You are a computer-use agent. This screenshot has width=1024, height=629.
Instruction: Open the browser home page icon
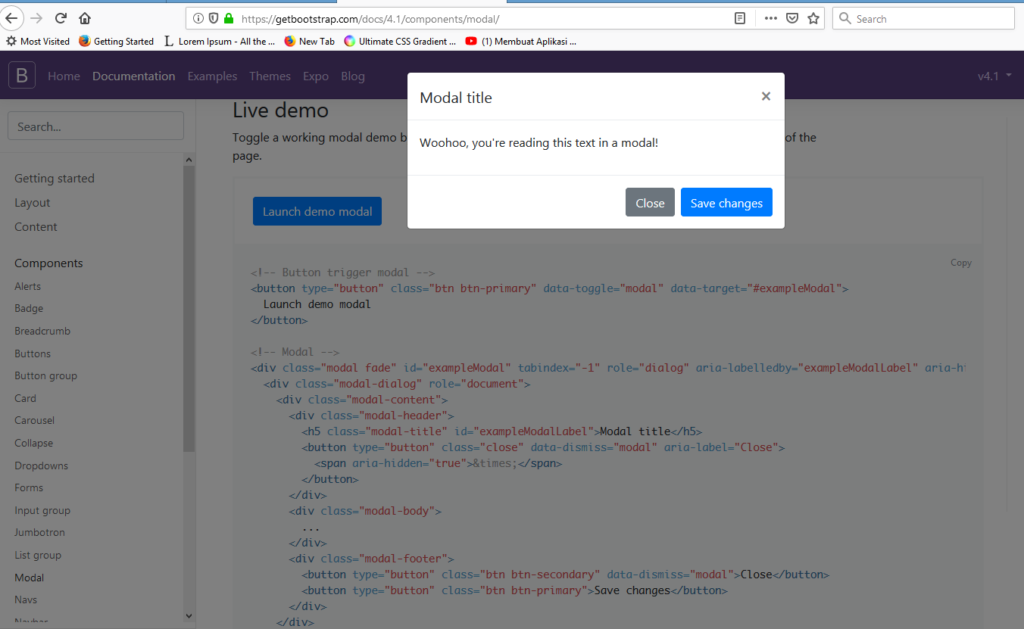point(85,18)
